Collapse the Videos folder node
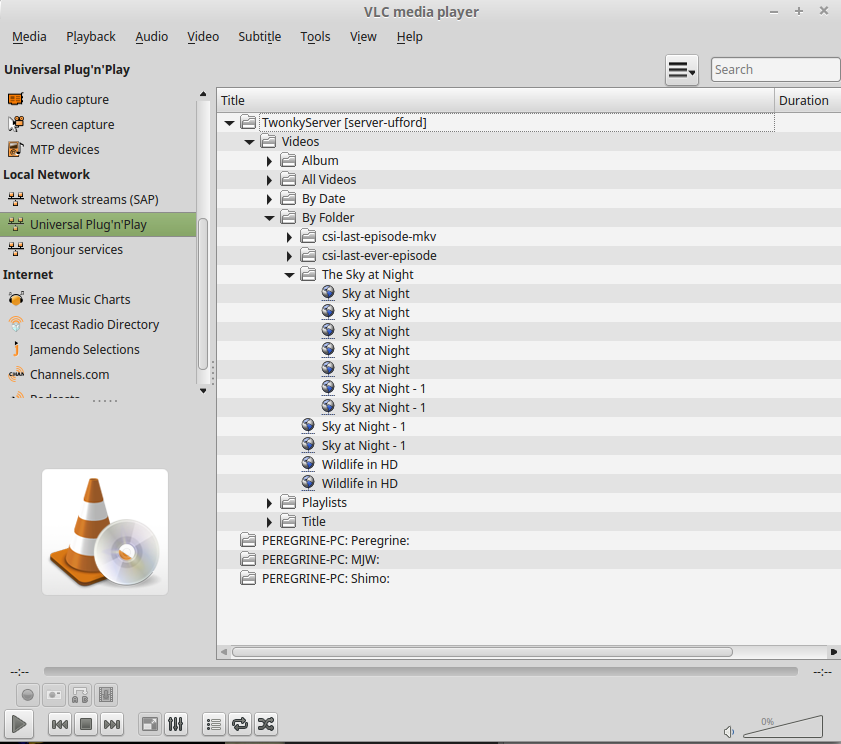Image resolution: width=841 pixels, height=744 pixels. click(249, 142)
